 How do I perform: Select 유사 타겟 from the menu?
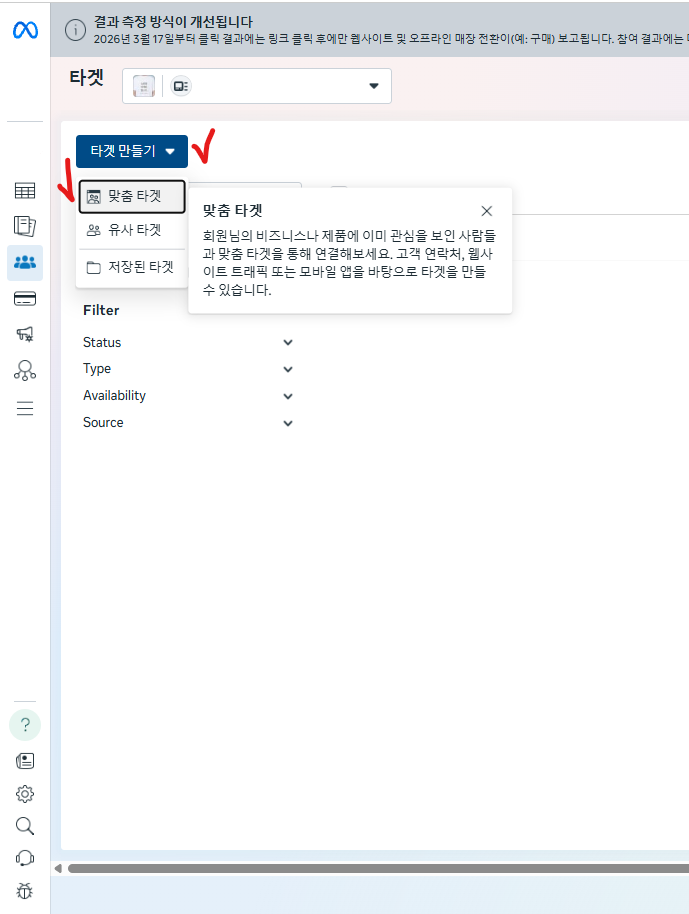pos(132,230)
